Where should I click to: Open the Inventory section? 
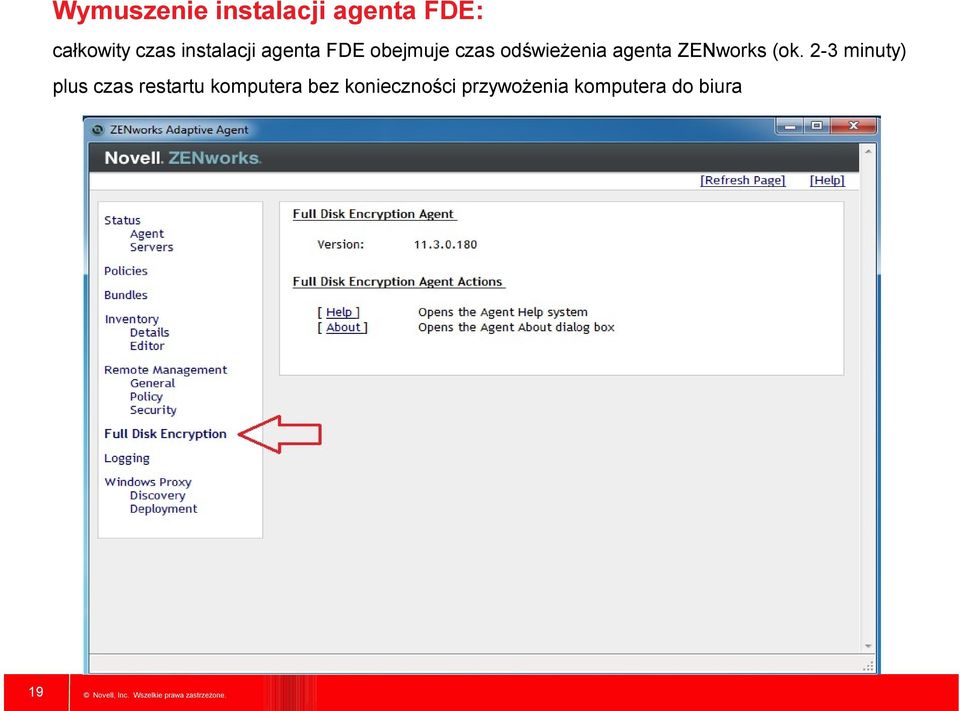132,319
